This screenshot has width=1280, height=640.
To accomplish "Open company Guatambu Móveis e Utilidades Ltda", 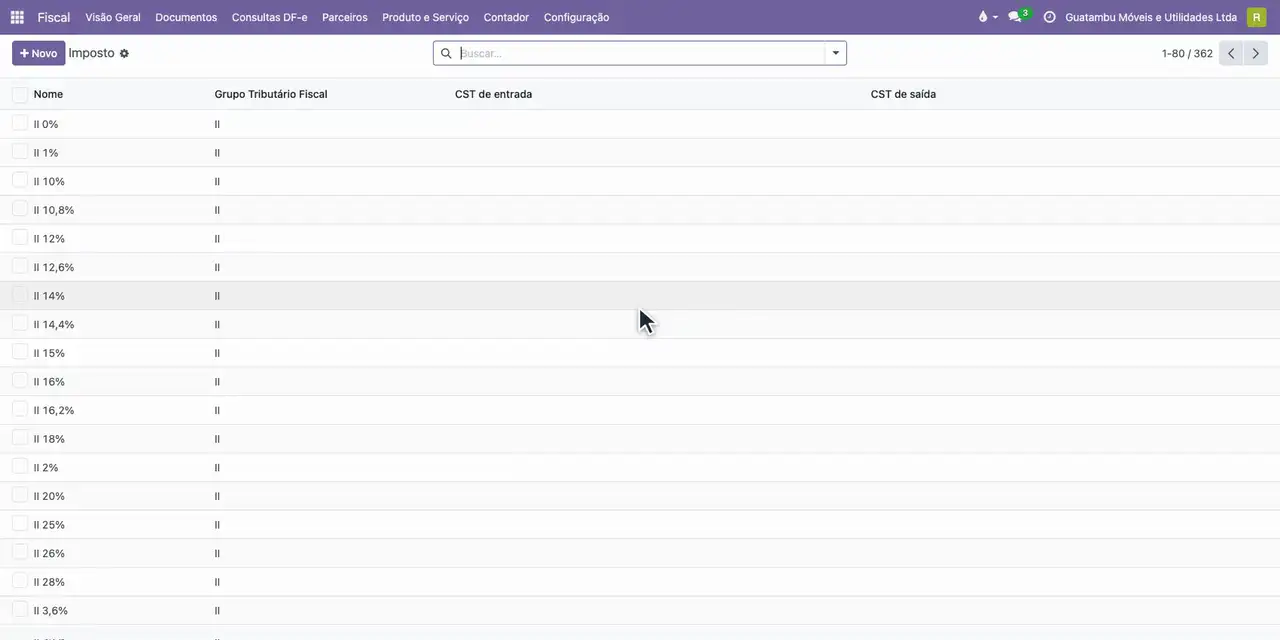I will point(1150,17).
